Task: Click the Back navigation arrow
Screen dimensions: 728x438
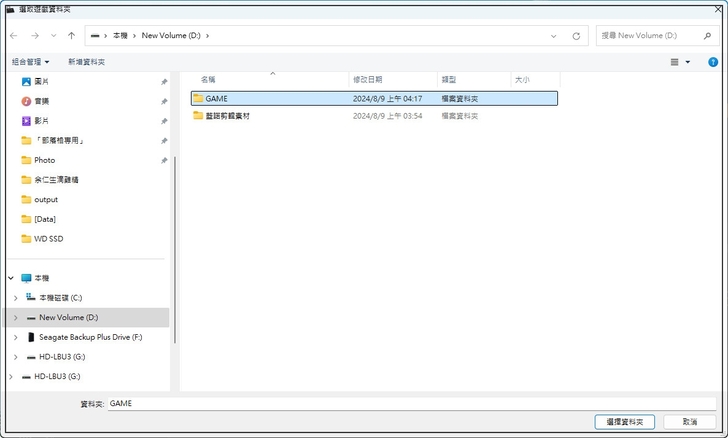Action: (x=14, y=36)
